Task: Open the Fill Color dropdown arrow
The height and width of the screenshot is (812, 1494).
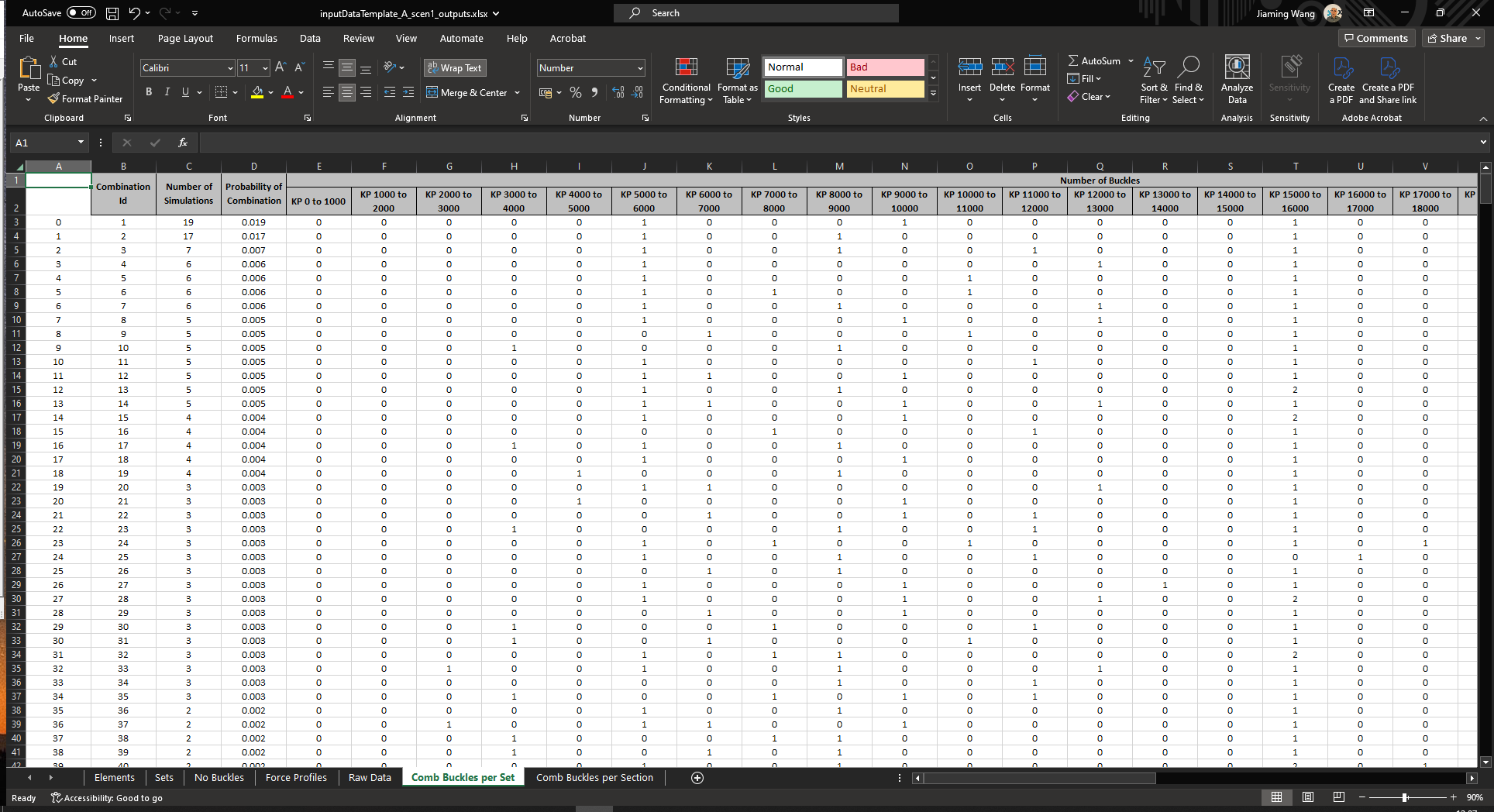Action: point(271,92)
